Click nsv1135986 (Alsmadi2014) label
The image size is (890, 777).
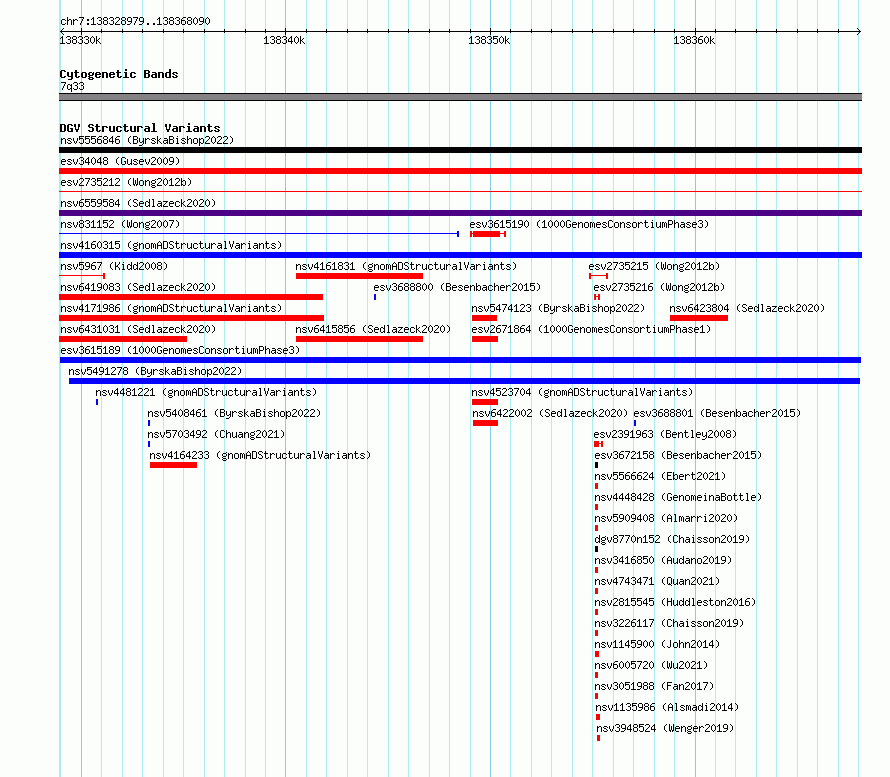click(x=667, y=707)
